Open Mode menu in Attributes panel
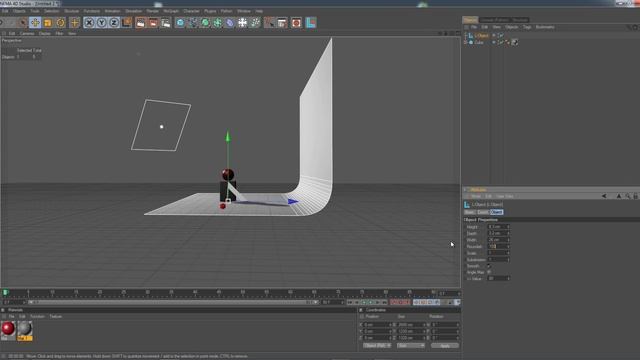 [476, 196]
